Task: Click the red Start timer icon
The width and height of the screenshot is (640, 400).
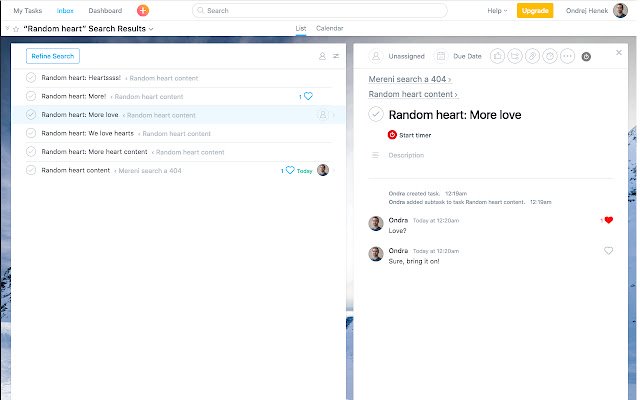Action: coord(392,135)
